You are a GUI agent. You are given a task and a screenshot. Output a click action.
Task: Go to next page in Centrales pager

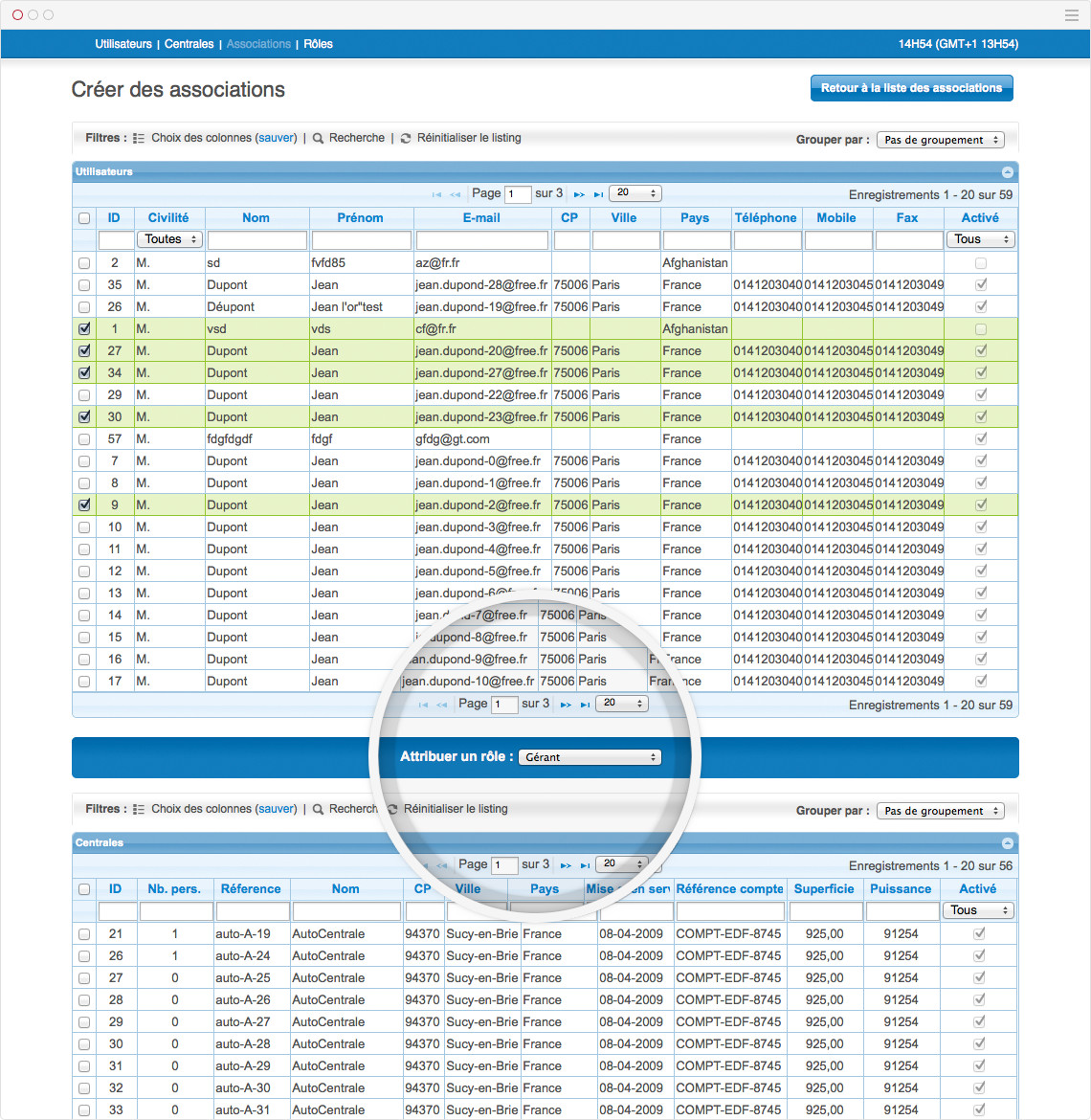tap(566, 865)
